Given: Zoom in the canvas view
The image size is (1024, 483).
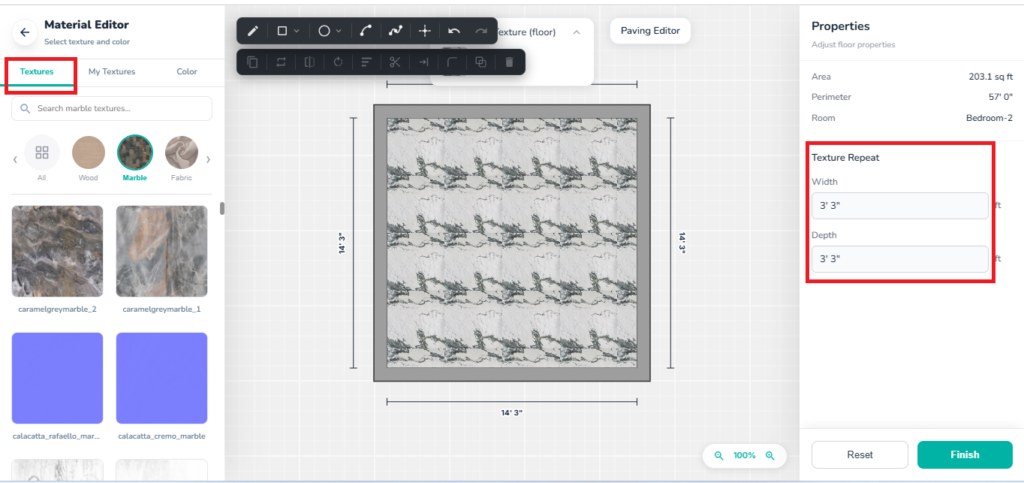Looking at the screenshot, I should pos(770,456).
